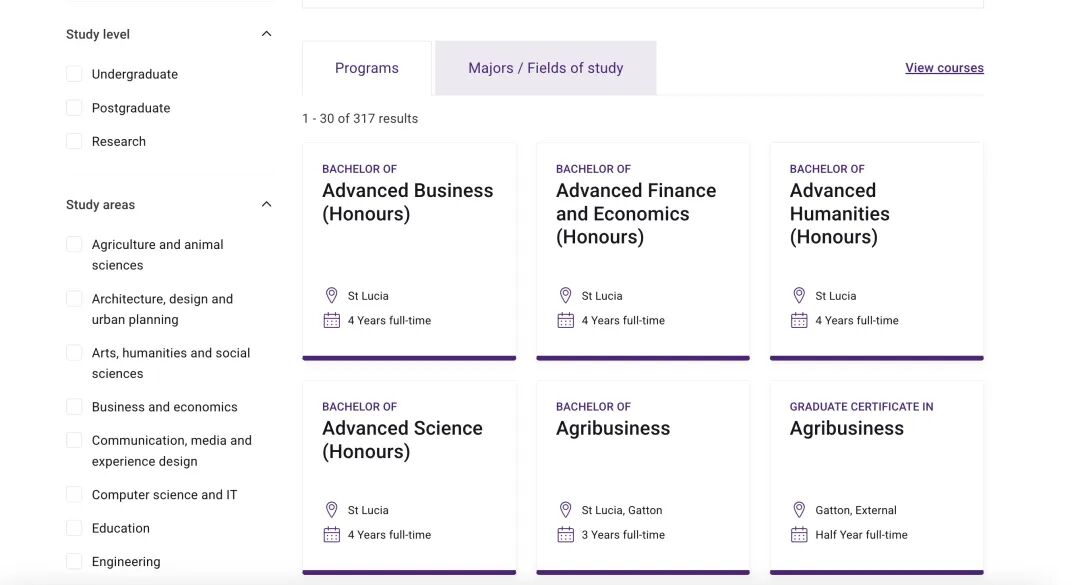Tick the Undergraduate study level checkbox

pyautogui.click(x=74, y=74)
